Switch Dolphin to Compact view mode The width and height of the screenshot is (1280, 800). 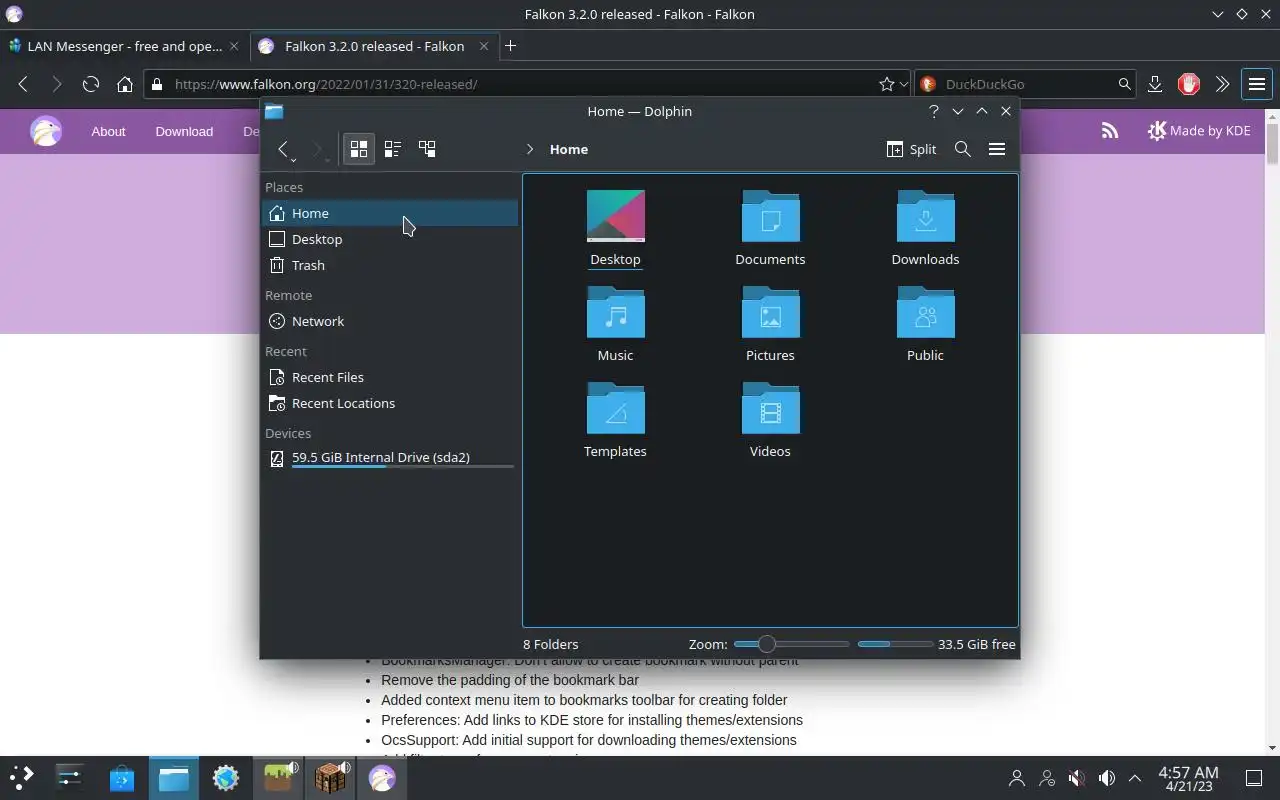coord(393,149)
